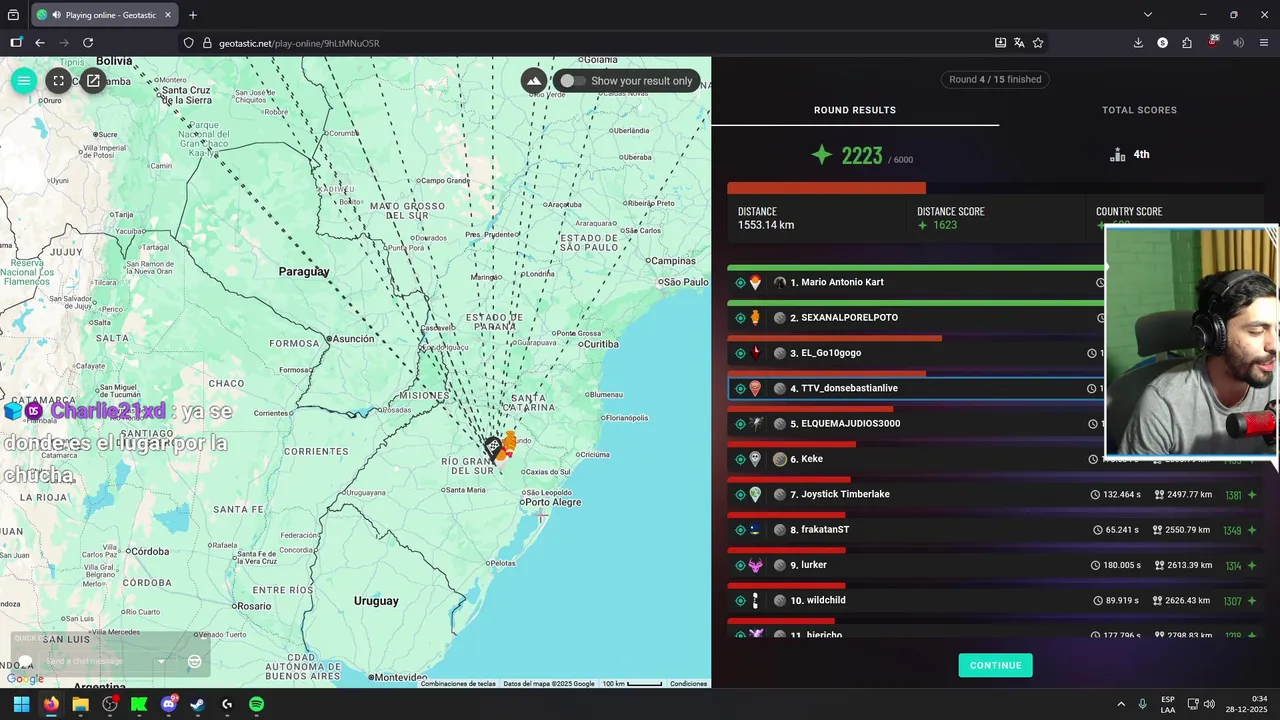Toggle Show your result only switch
1280x720 pixels.
tap(572, 81)
